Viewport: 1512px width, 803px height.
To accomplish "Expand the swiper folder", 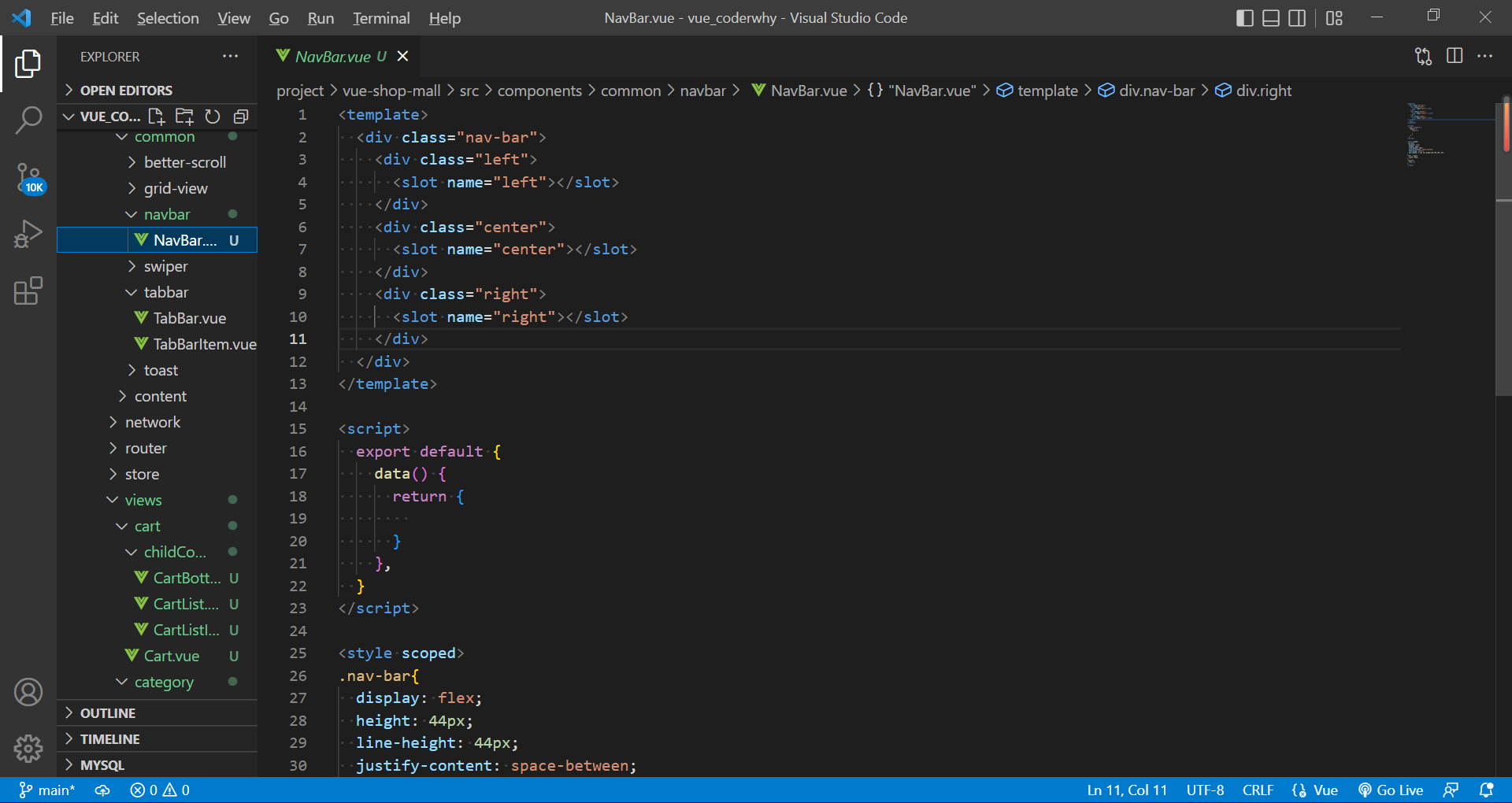I will (157, 266).
